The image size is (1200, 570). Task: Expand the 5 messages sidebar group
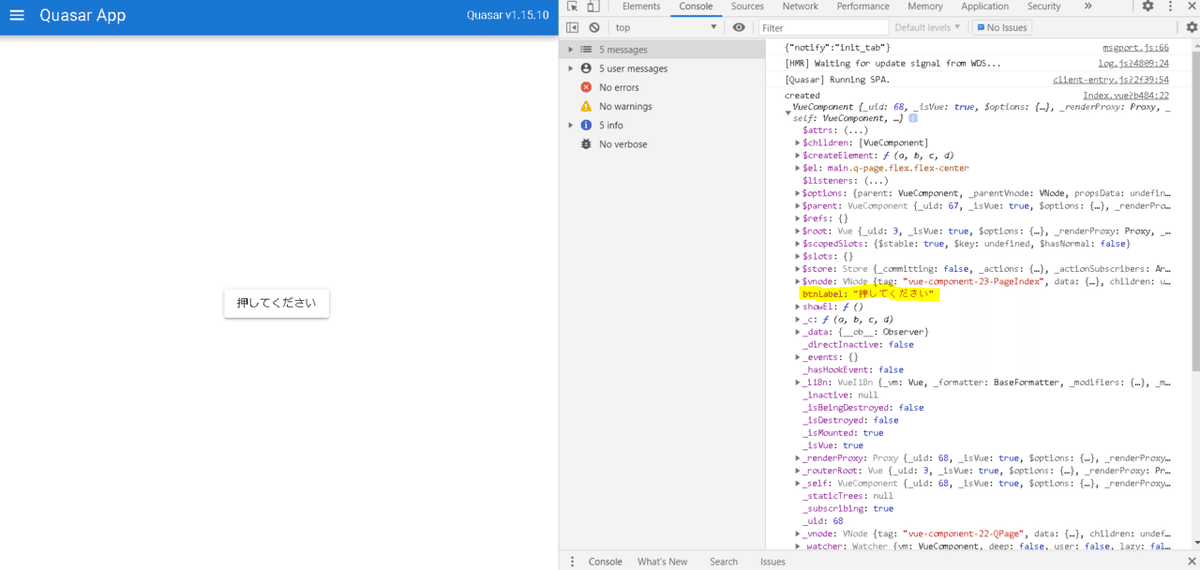pyautogui.click(x=571, y=49)
